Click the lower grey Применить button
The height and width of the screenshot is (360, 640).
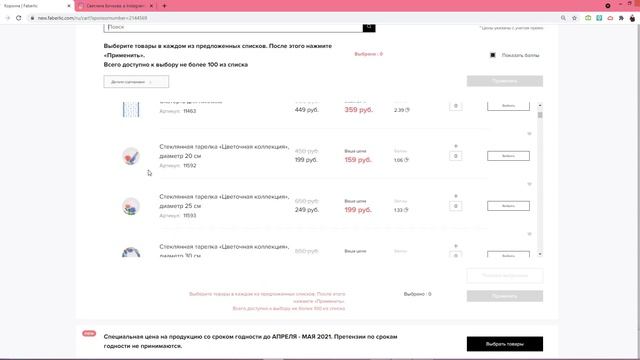[x=504, y=296]
